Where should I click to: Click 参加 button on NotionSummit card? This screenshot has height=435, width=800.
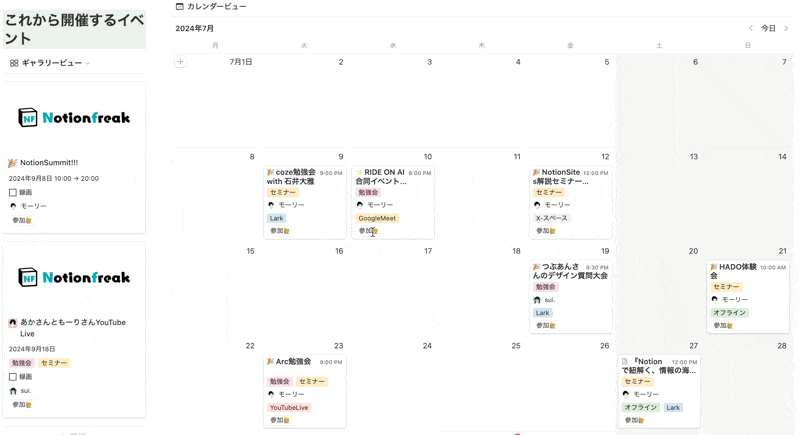point(22,220)
